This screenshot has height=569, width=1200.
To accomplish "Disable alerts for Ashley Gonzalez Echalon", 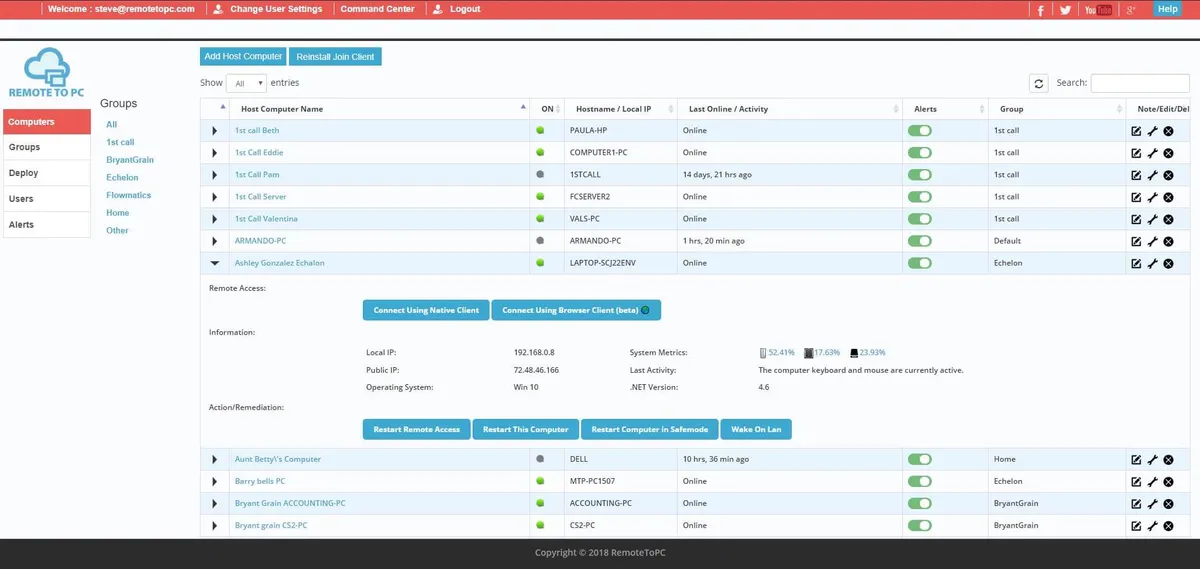I will coord(919,263).
